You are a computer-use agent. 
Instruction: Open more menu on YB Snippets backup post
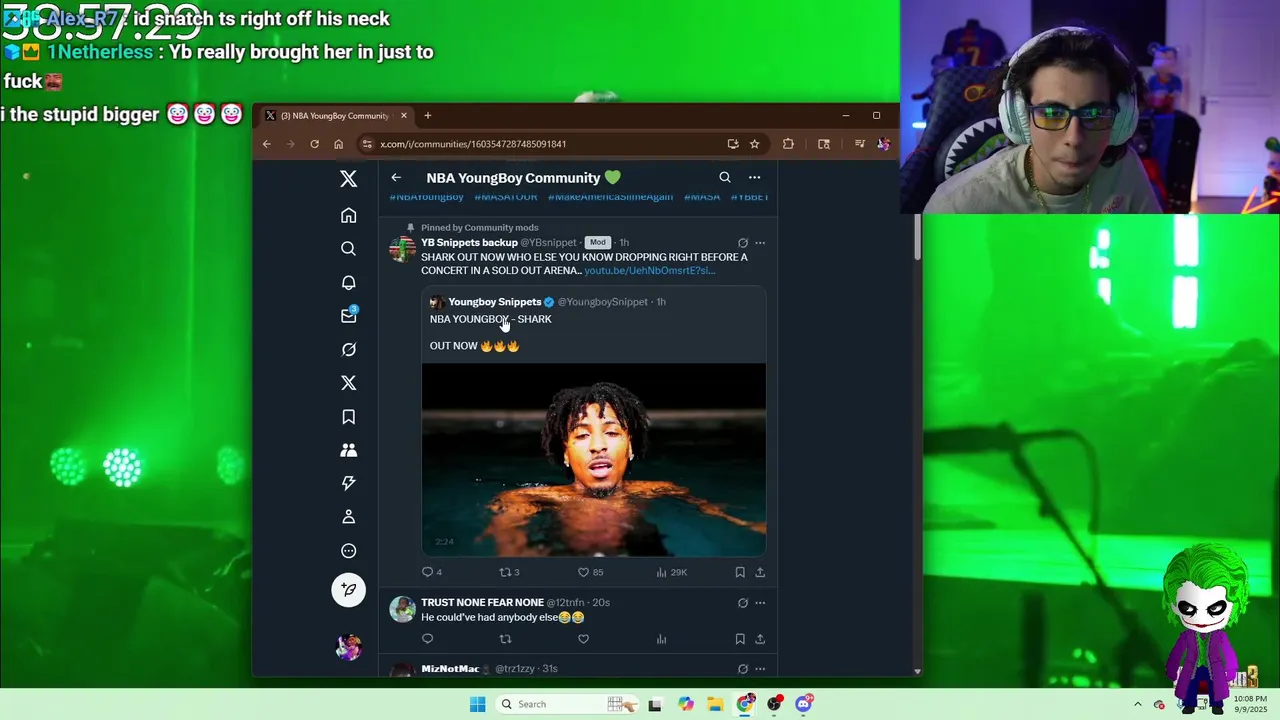(760, 243)
